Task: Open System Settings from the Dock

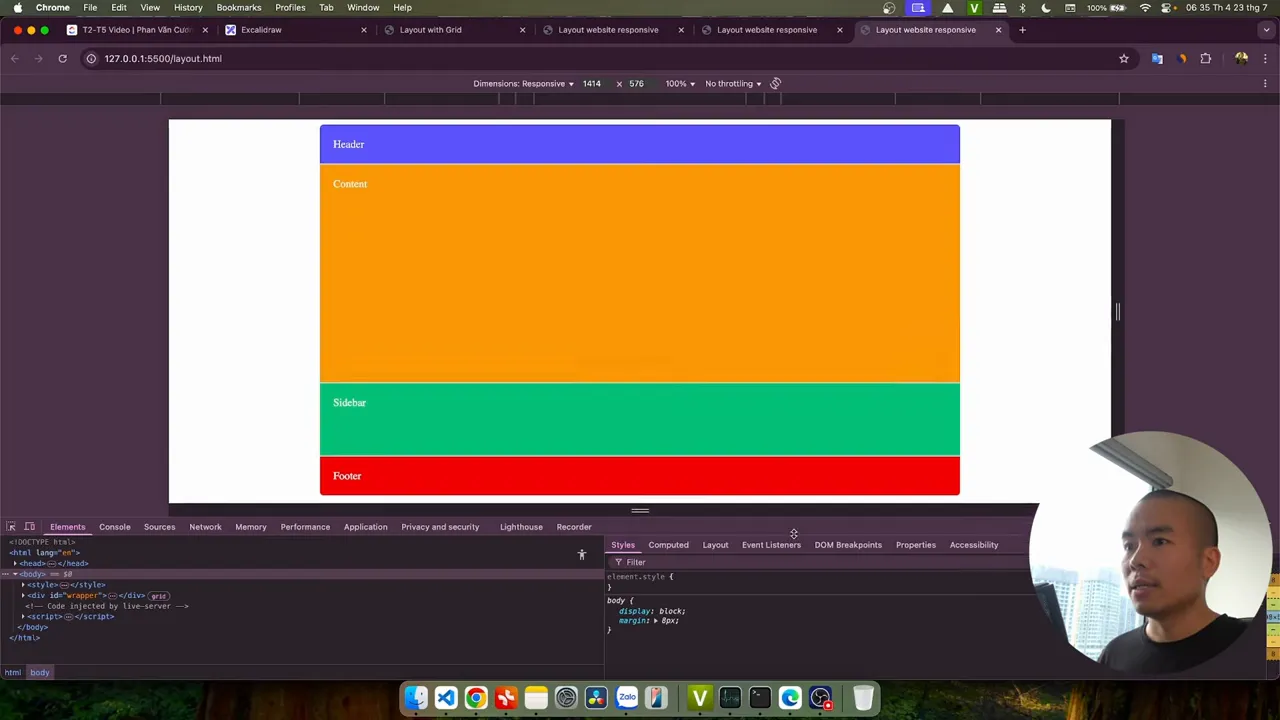Action: click(566, 697)
